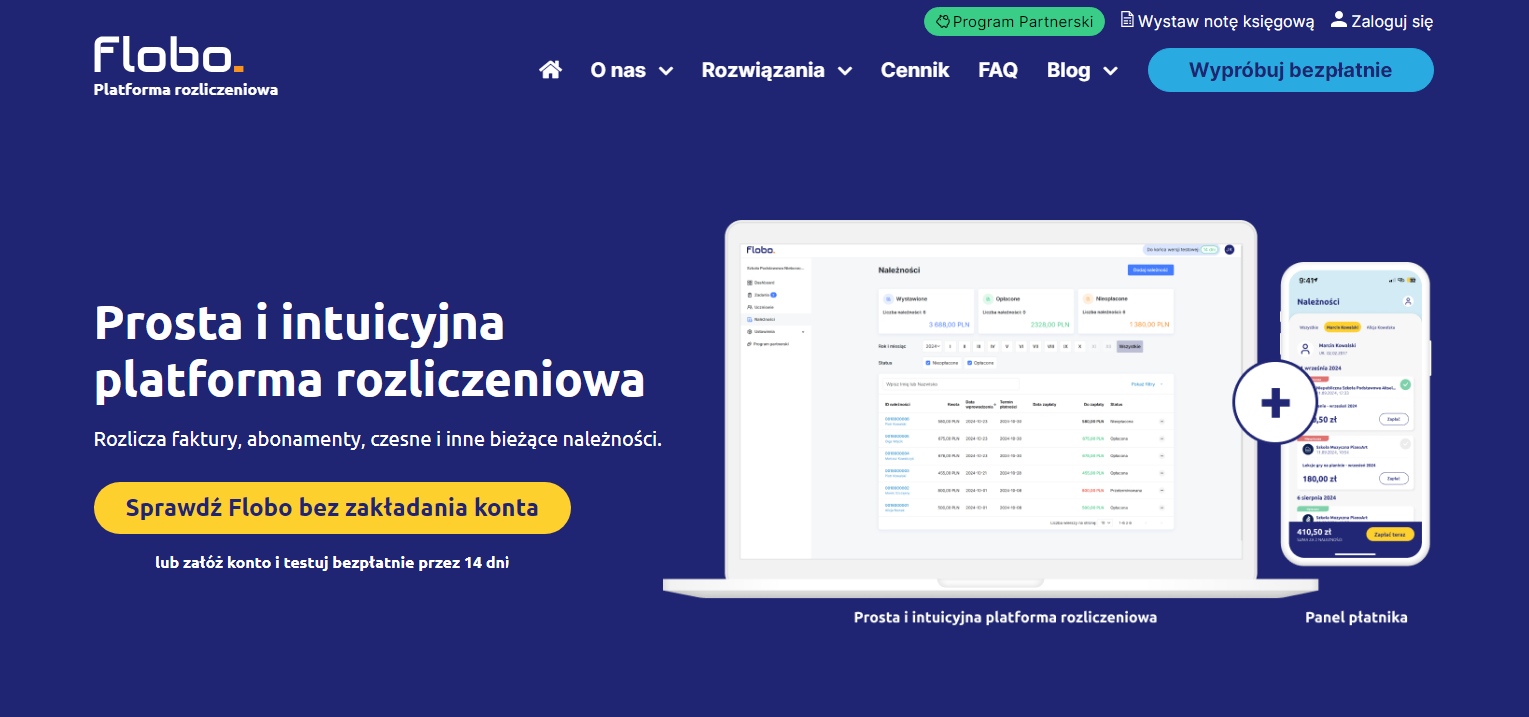This screenshot has height=717, width=1529.
Task: Toggle Nieopłacone checkbox in laptop mockup
Action: tap(929, 363)
